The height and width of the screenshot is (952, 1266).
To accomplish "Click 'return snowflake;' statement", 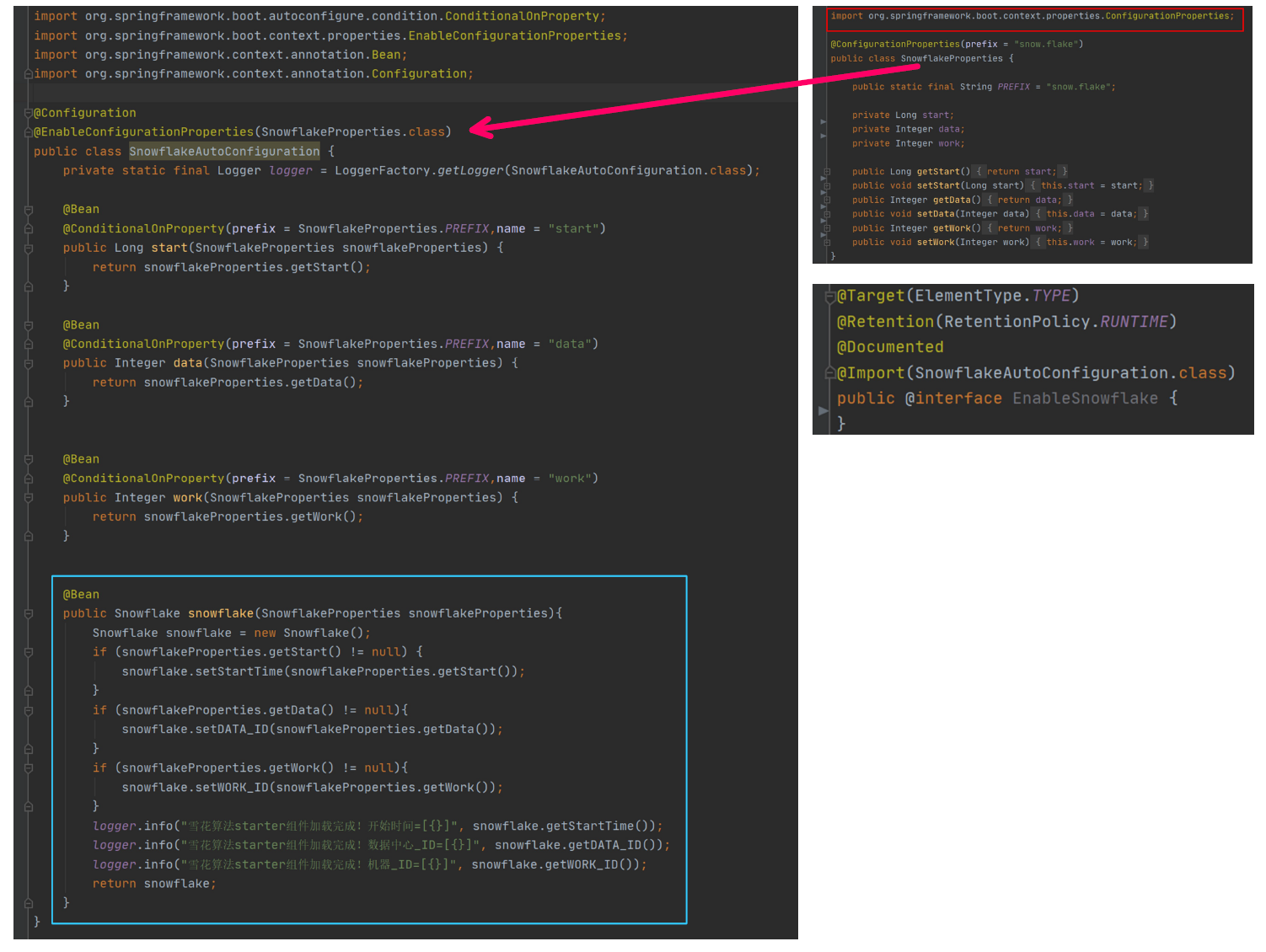I will [x=154, y=884].
